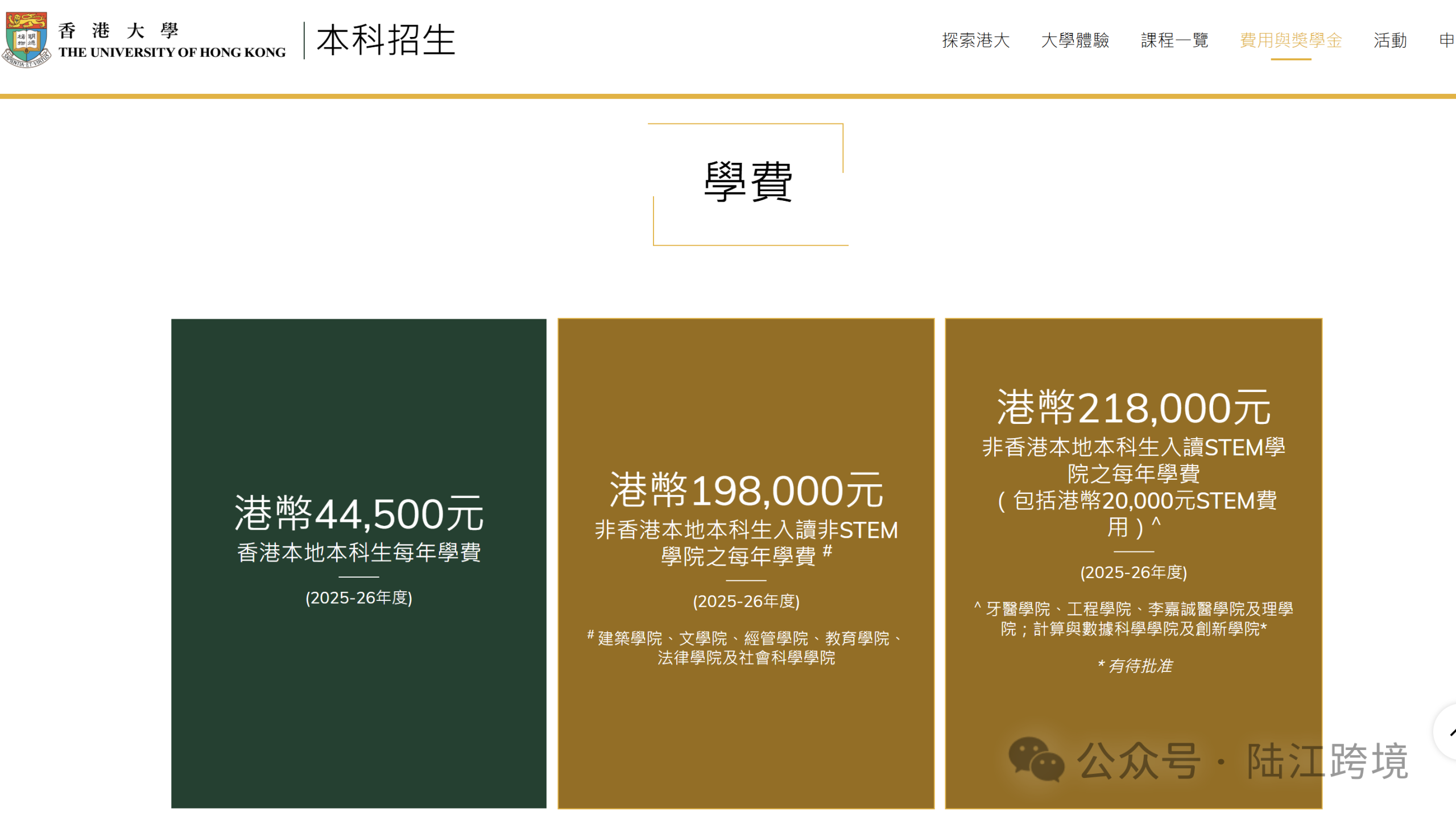This screenshot has height=820, width=1456.
Task: Click the scroll-to-top arrow button
Action: pyautogui.click(x=1447, y=732)
